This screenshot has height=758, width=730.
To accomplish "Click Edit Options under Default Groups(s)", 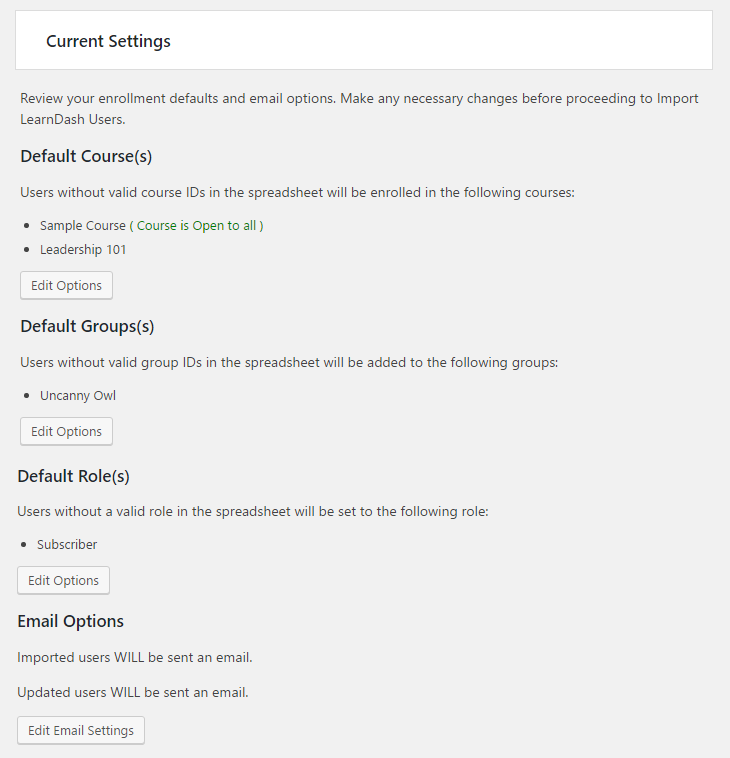I will (66, 431).
